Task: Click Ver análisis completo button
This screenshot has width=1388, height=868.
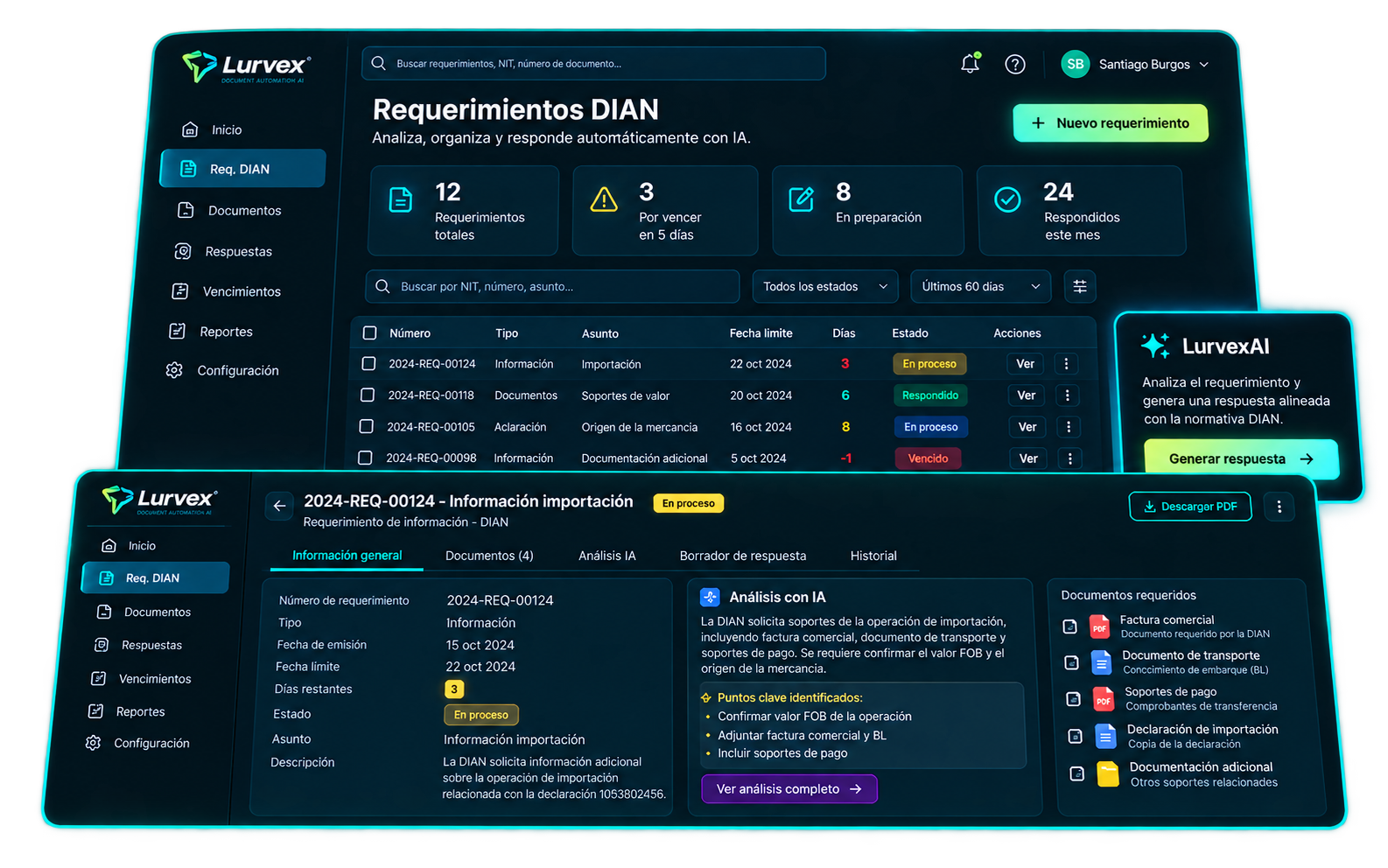Action: pyautogui.click(x=789, y=789)
